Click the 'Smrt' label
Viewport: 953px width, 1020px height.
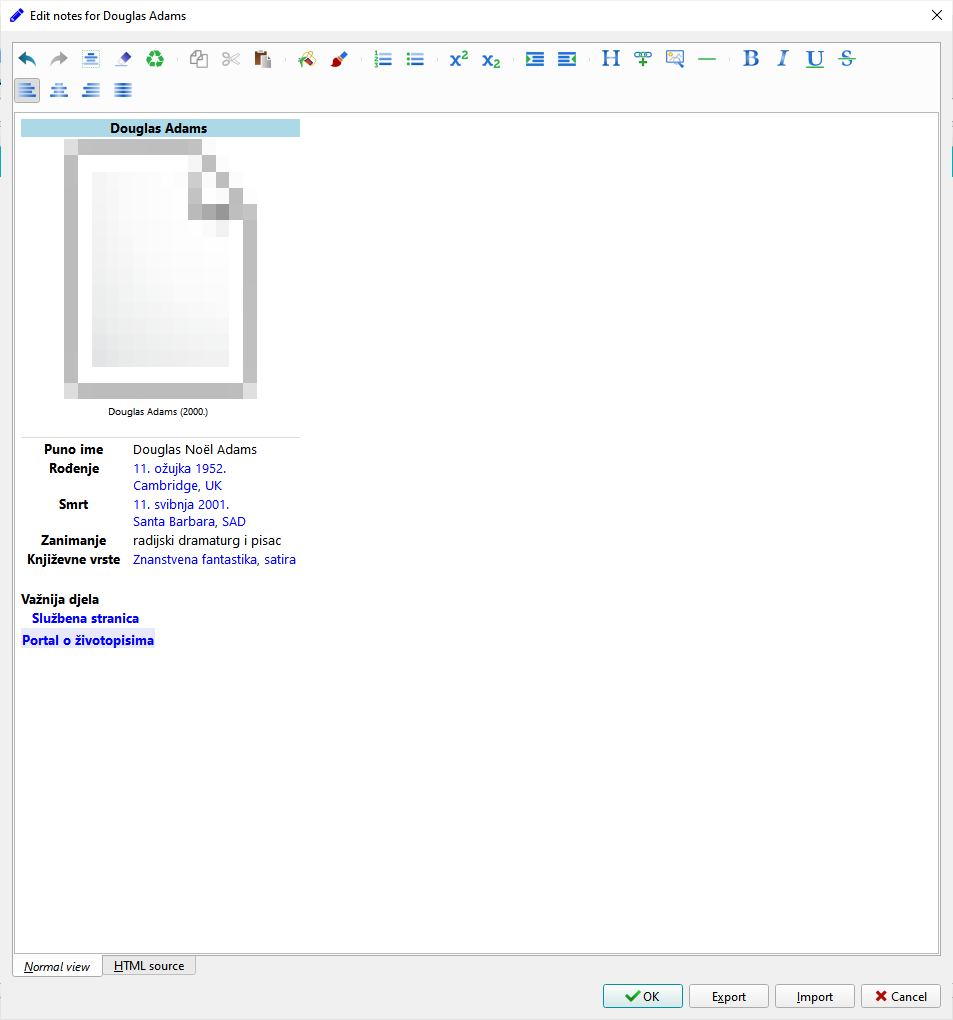[x=74, y=504]
